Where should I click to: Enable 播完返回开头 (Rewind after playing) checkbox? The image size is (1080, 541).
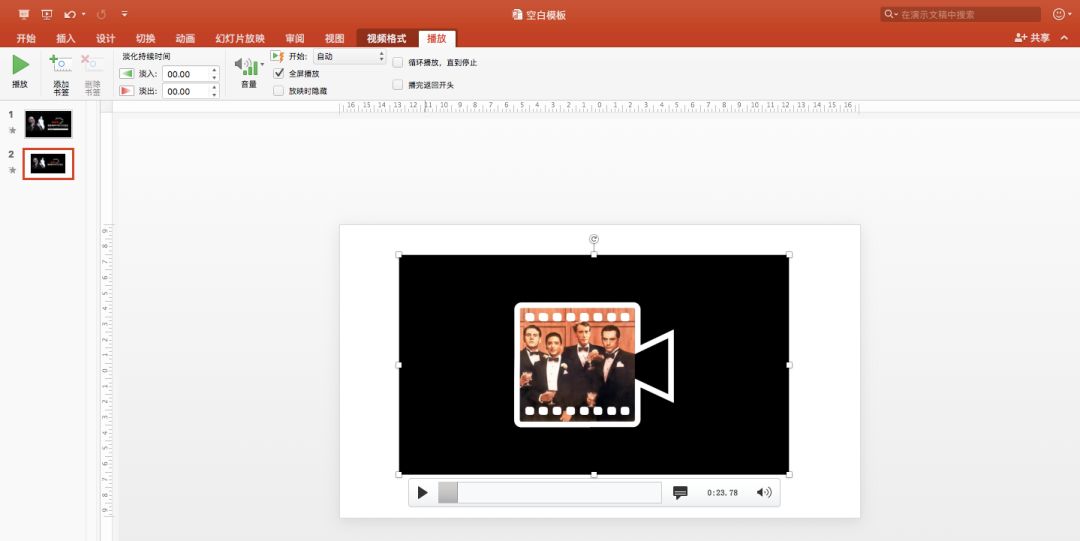[x=397, y=85]
